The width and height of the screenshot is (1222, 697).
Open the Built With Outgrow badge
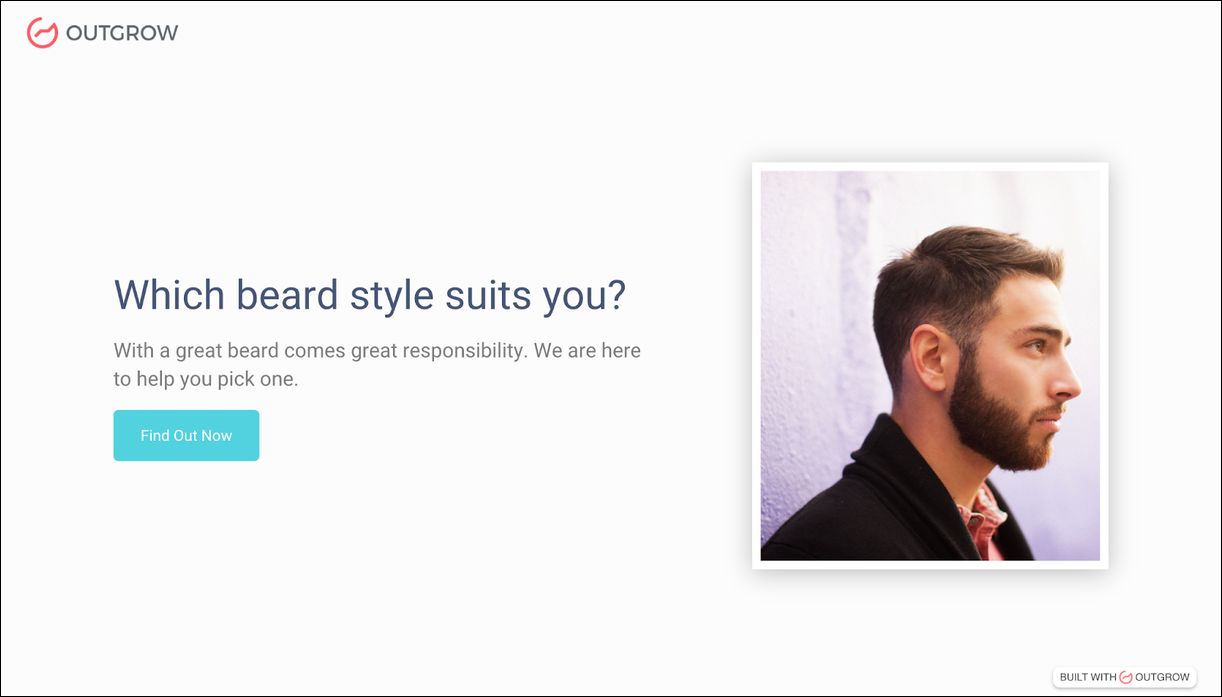[x=1125, y=677]
